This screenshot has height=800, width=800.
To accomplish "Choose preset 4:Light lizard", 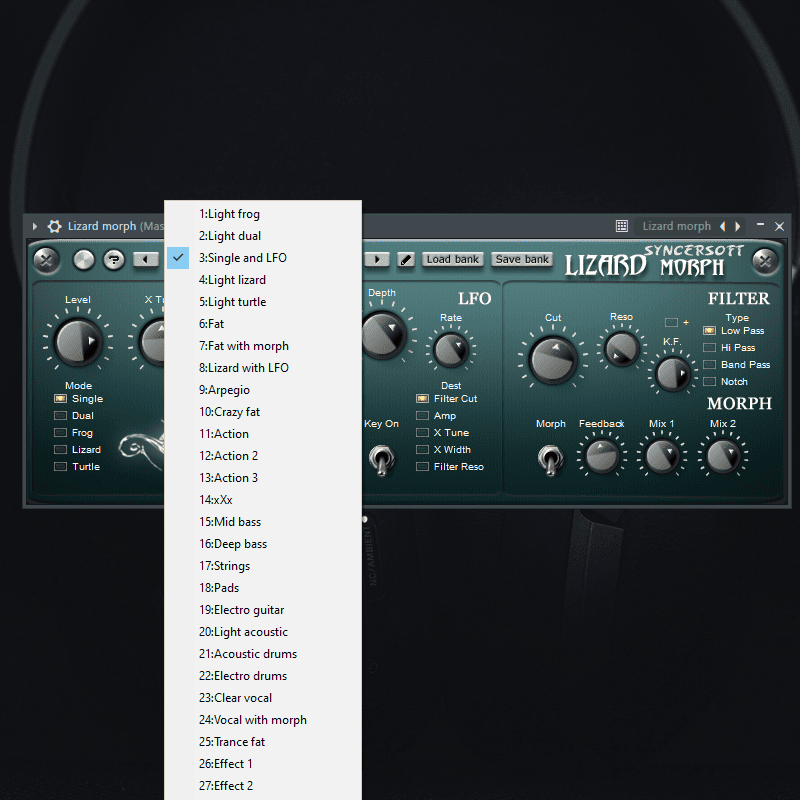I will tap(263, 280).
